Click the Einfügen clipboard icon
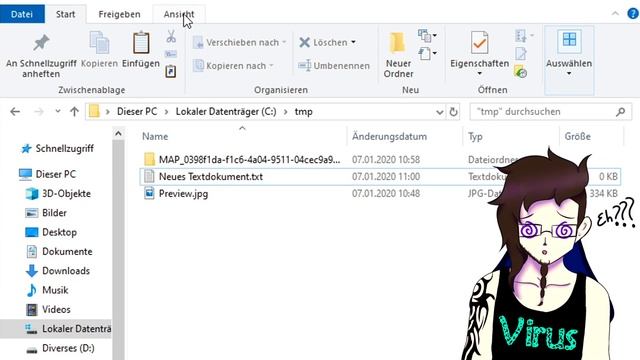The image size is (640, 360). pyautogui.click(x=141, y=42)
